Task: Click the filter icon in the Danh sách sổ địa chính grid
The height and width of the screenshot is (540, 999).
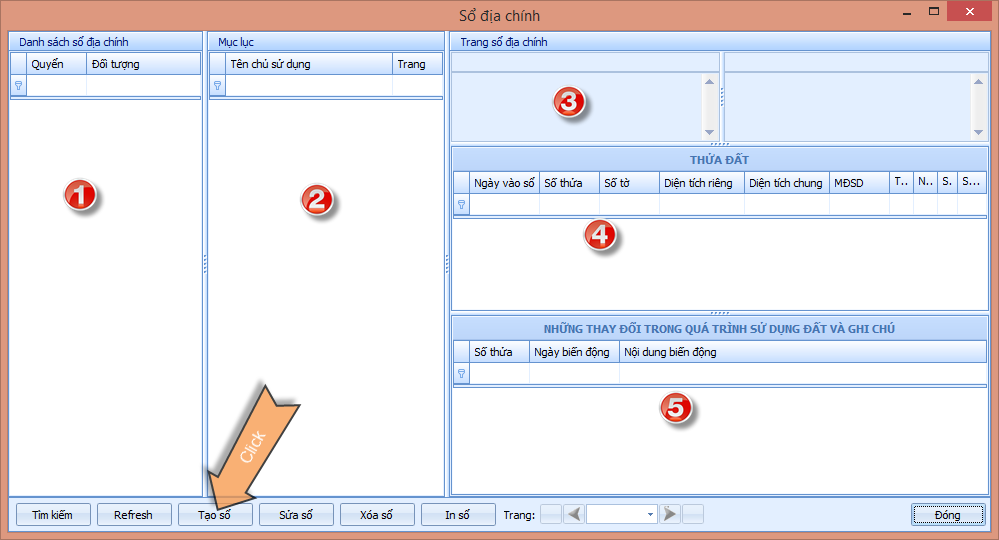Action: pyautogui.click(x=18, y=86)
